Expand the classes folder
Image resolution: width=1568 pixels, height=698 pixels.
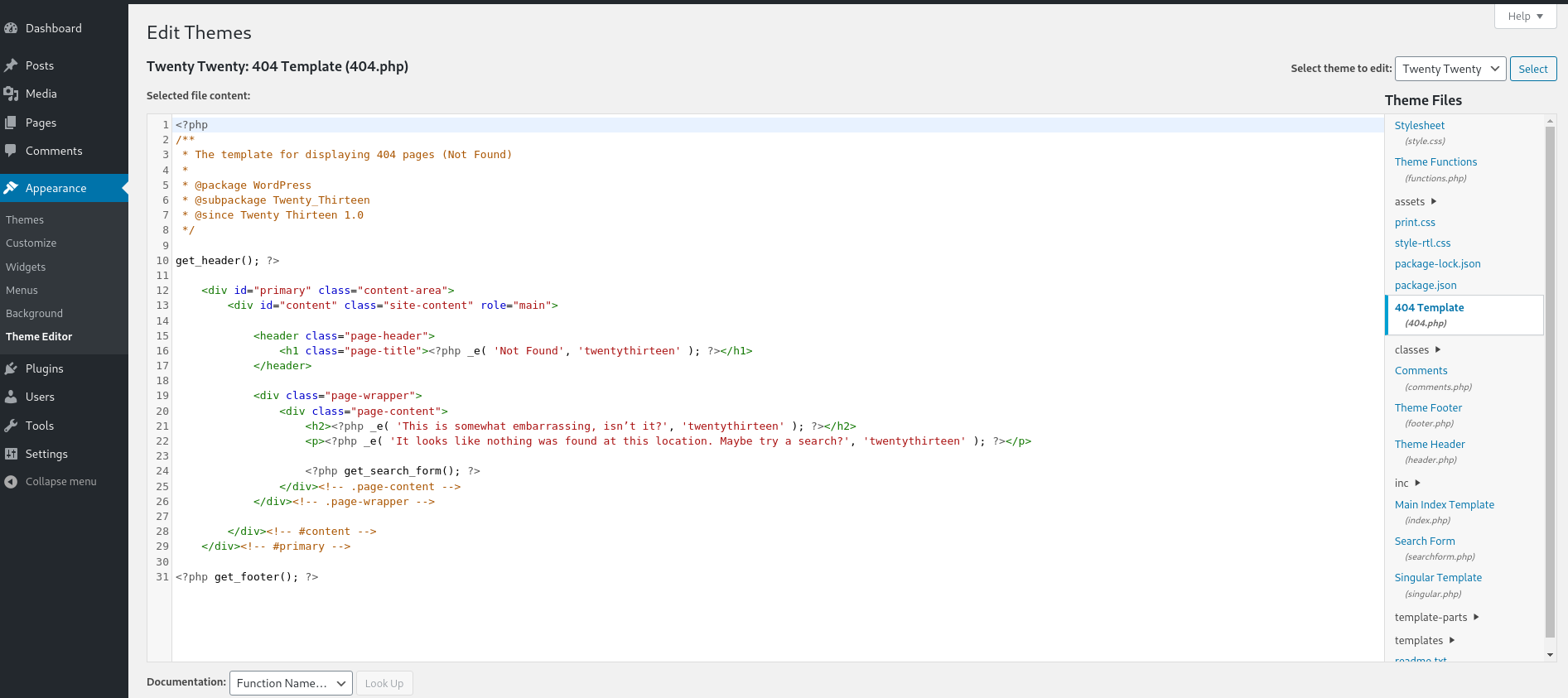tap(1417, 349)
